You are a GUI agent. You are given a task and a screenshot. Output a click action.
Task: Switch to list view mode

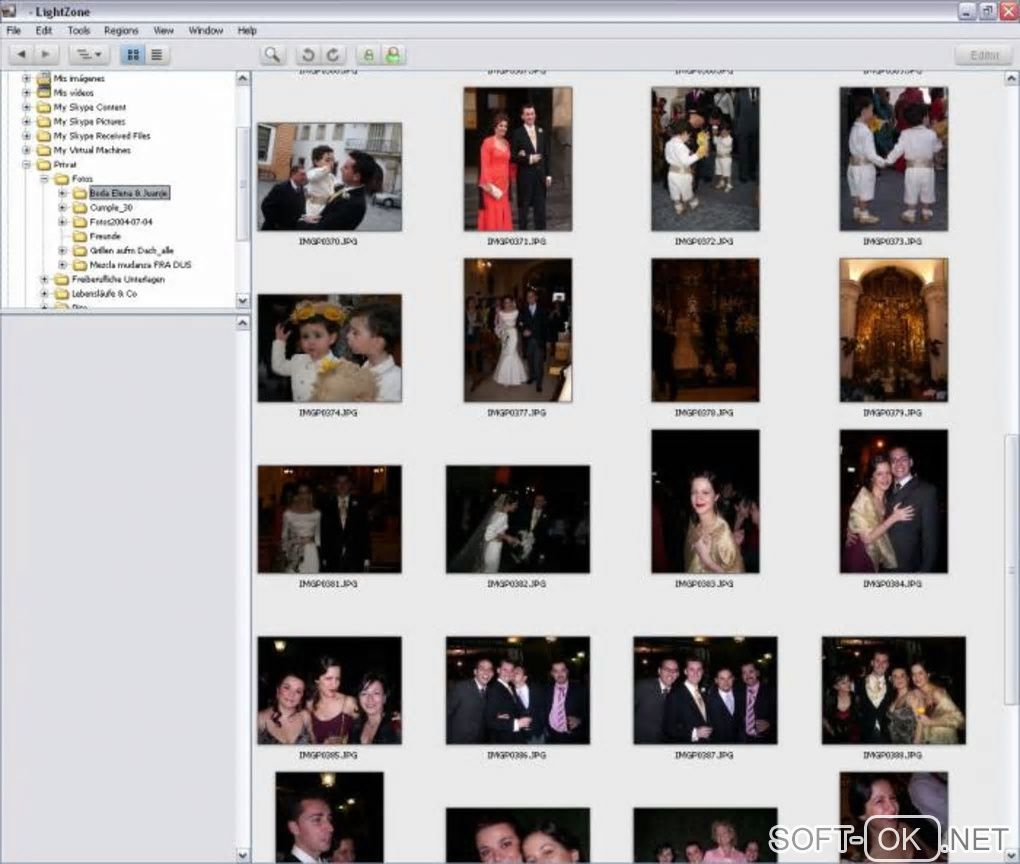coord(157,55)
